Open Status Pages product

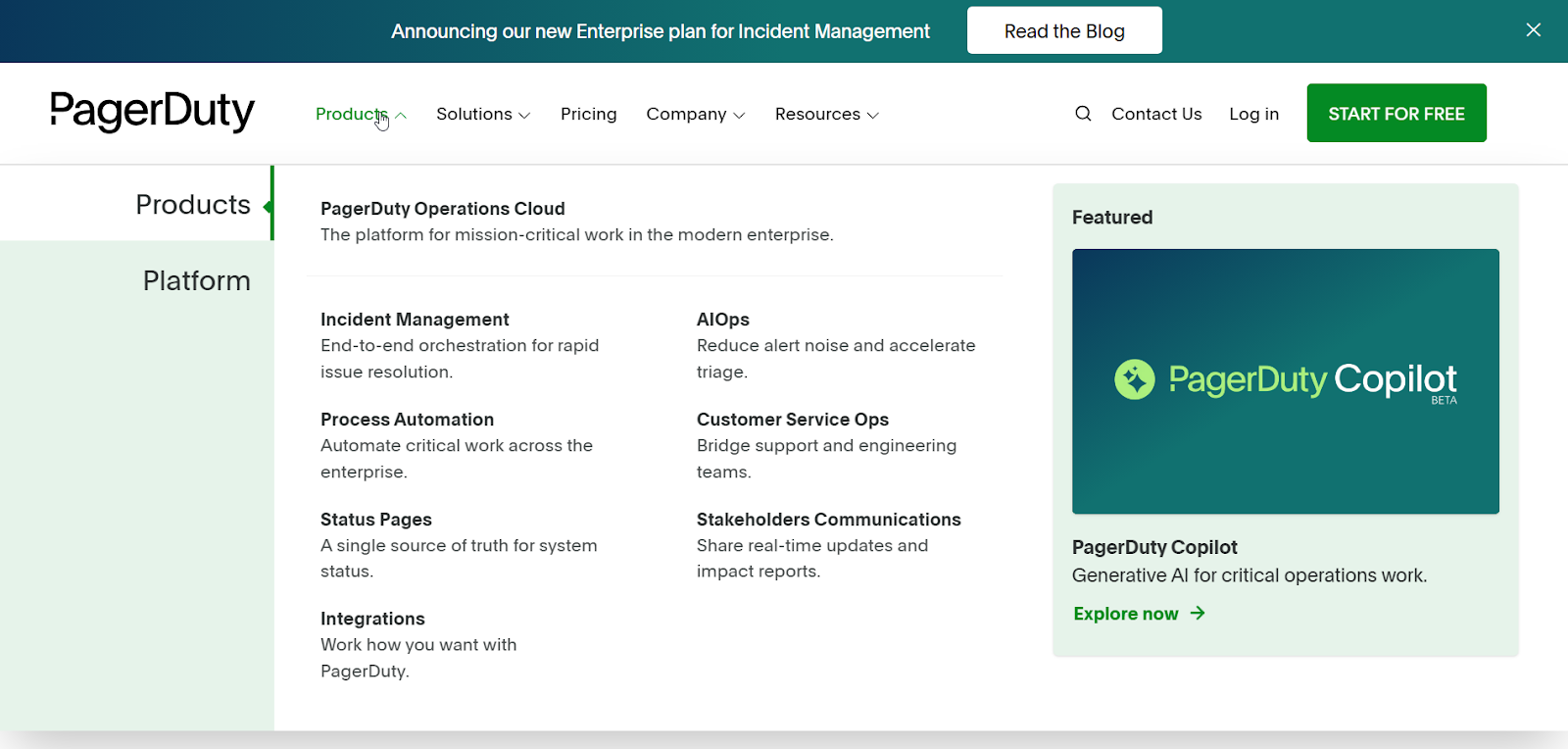[x=376, y=520]
